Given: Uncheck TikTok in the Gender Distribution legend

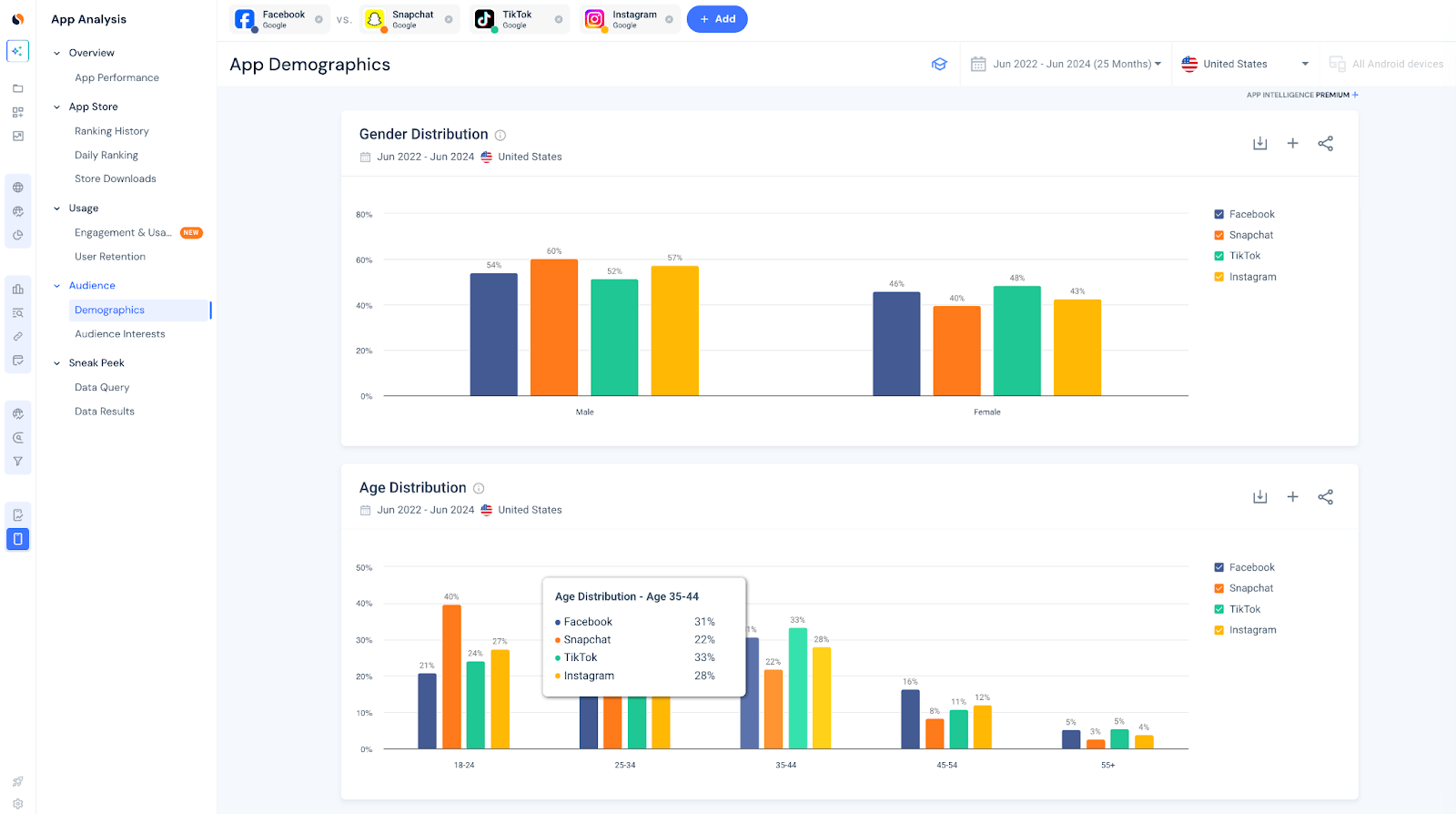Looking at the screenshot, I should click(x=1219, y=256).
